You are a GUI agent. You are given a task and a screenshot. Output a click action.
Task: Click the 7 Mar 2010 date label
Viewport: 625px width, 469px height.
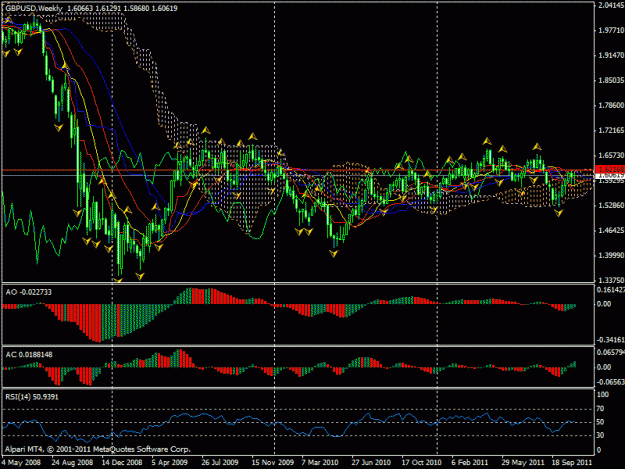click(x=320, y=462)
